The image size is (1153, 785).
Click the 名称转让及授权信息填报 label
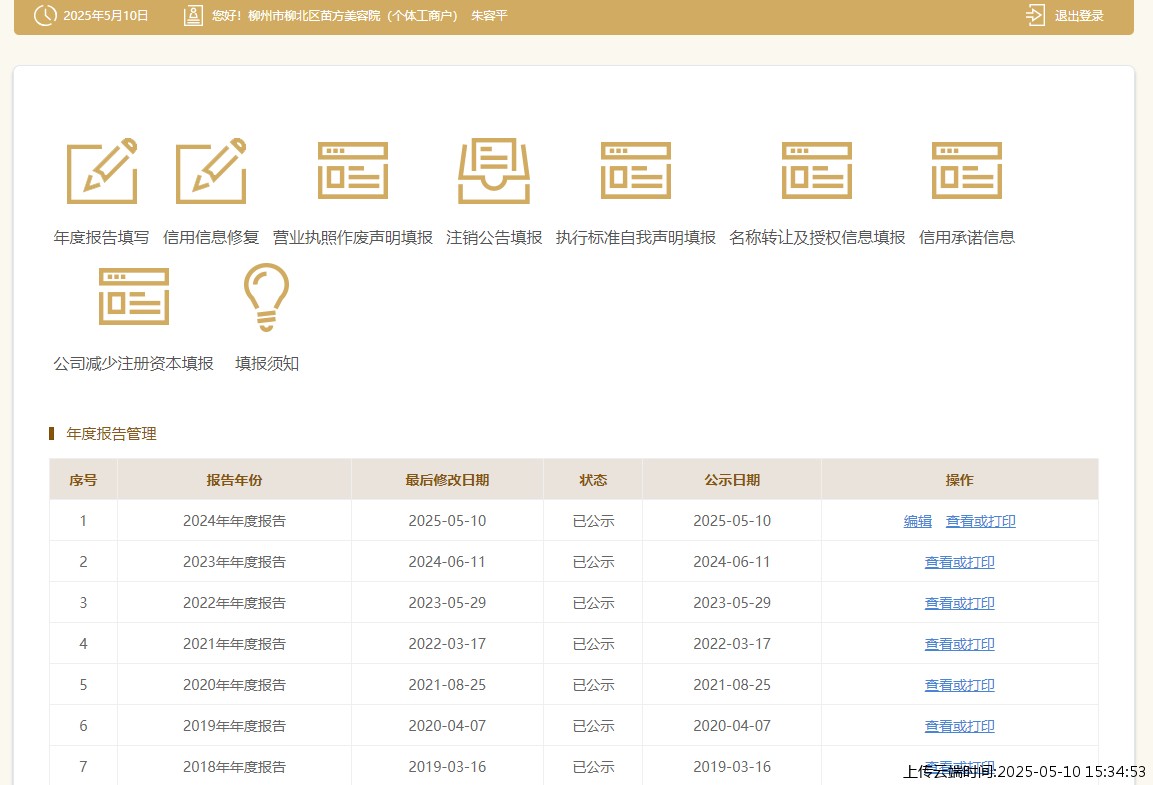(x=817, y=237)
